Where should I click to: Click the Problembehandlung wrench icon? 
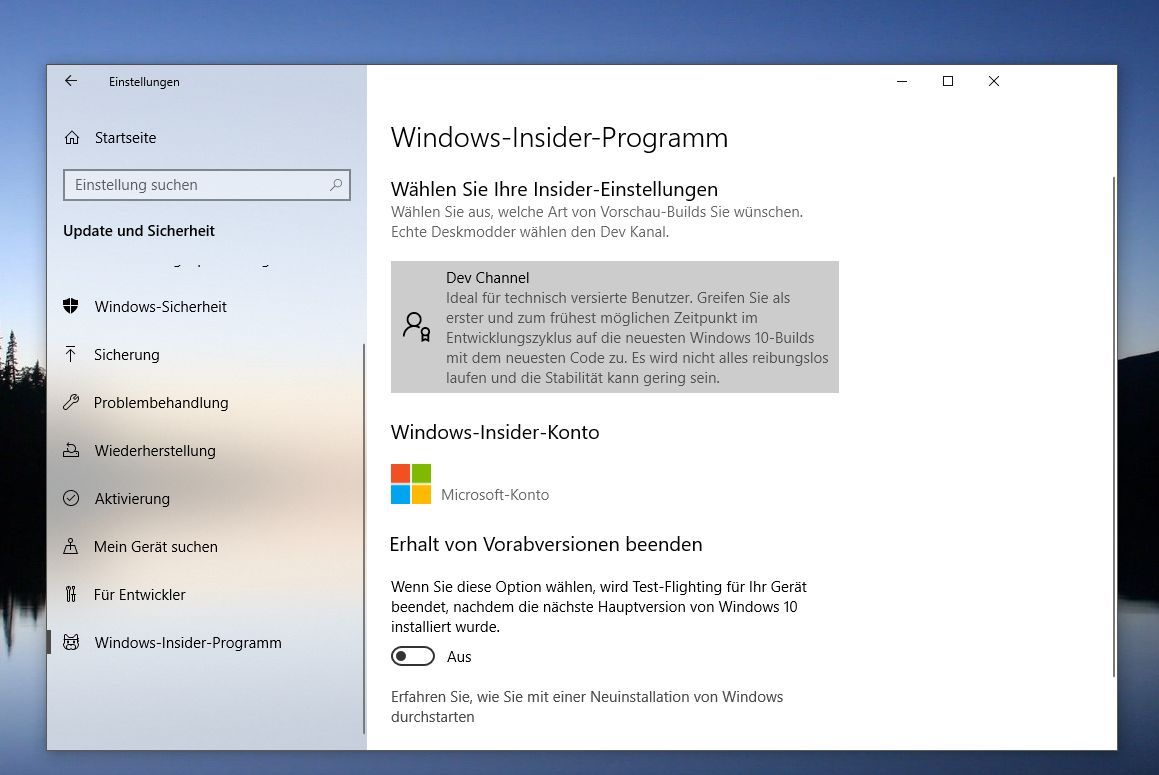[71, 402]
